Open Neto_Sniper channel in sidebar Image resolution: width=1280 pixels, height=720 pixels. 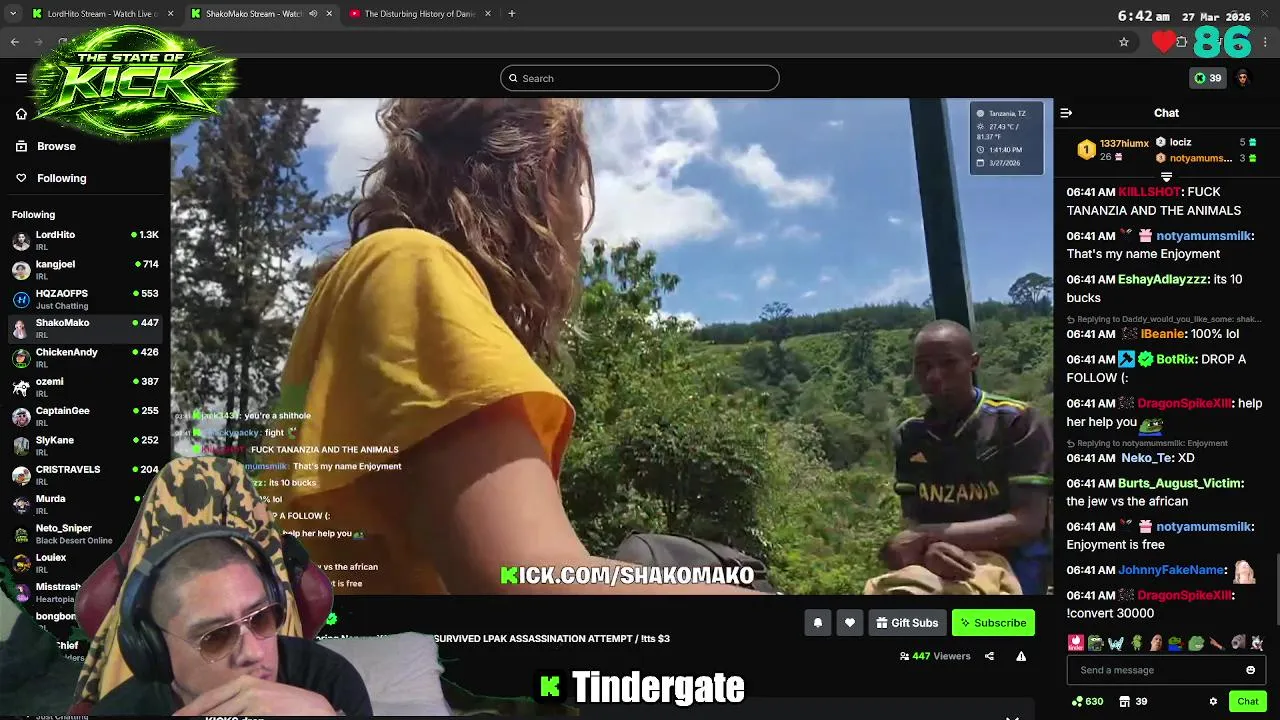tap(85, 533)
